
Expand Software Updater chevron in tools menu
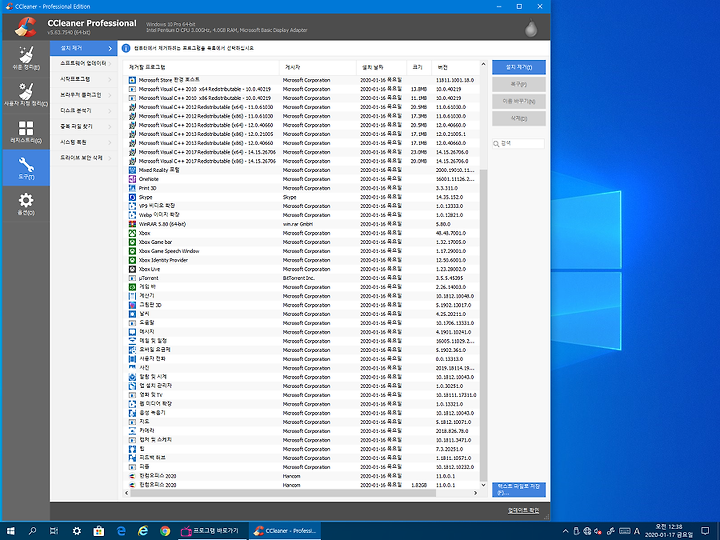[110, 63]
